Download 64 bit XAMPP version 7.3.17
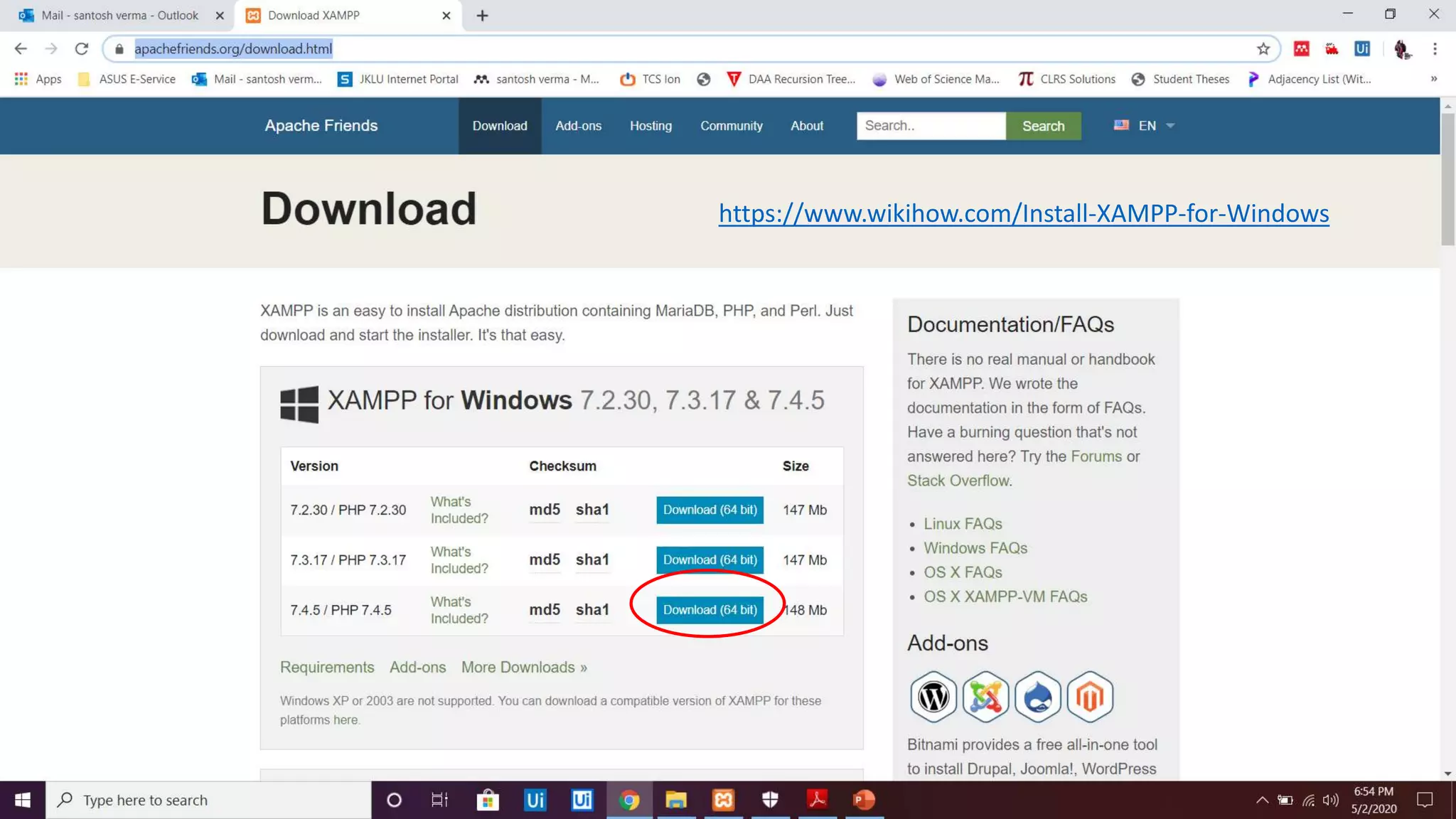 [710, 560]
